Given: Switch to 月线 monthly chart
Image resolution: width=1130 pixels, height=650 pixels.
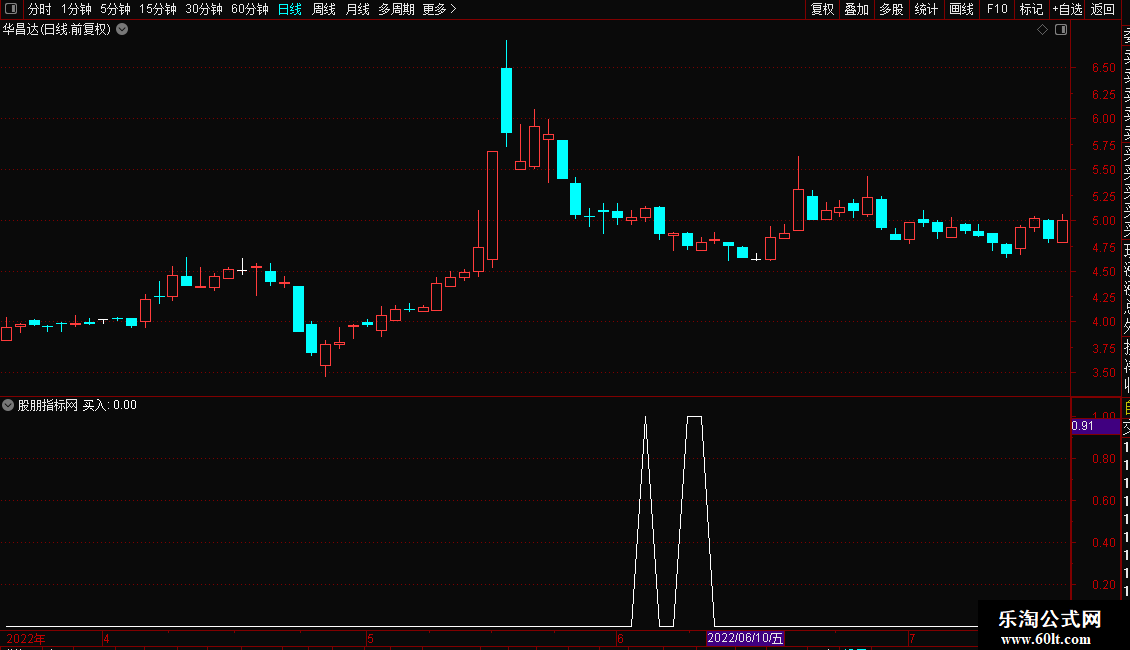Looking at the screenshot, I should point(357,9).
